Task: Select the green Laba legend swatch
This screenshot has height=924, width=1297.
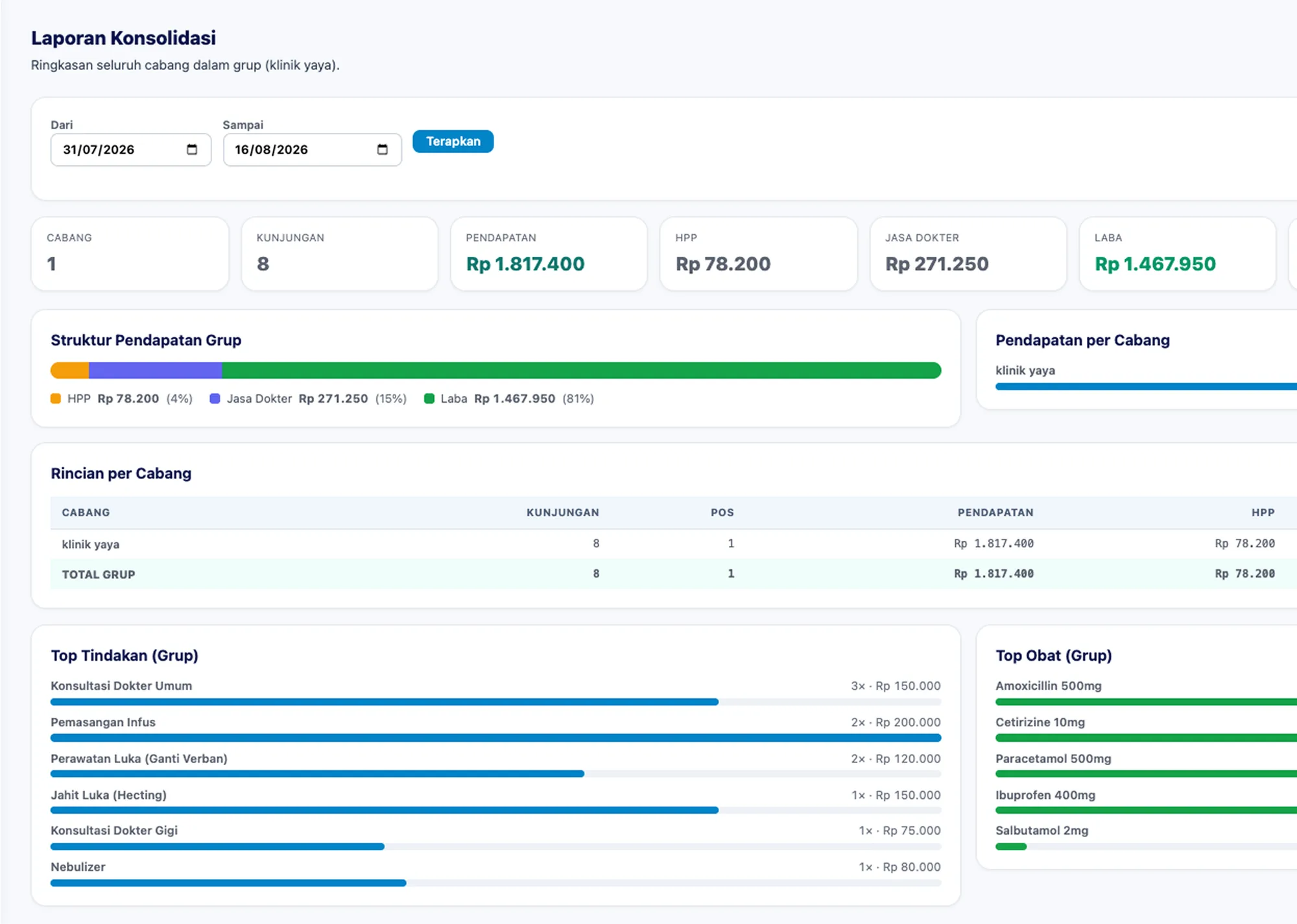Action: [429, 399]
